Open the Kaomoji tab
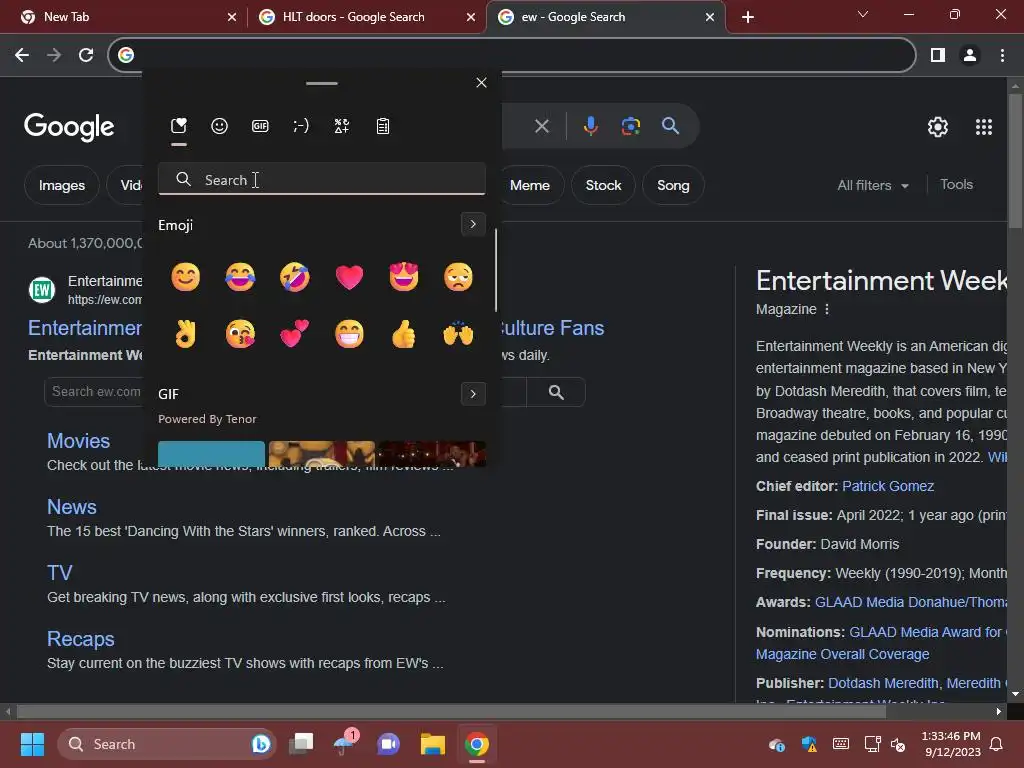1024x768 pixels. tap(301, 125)
